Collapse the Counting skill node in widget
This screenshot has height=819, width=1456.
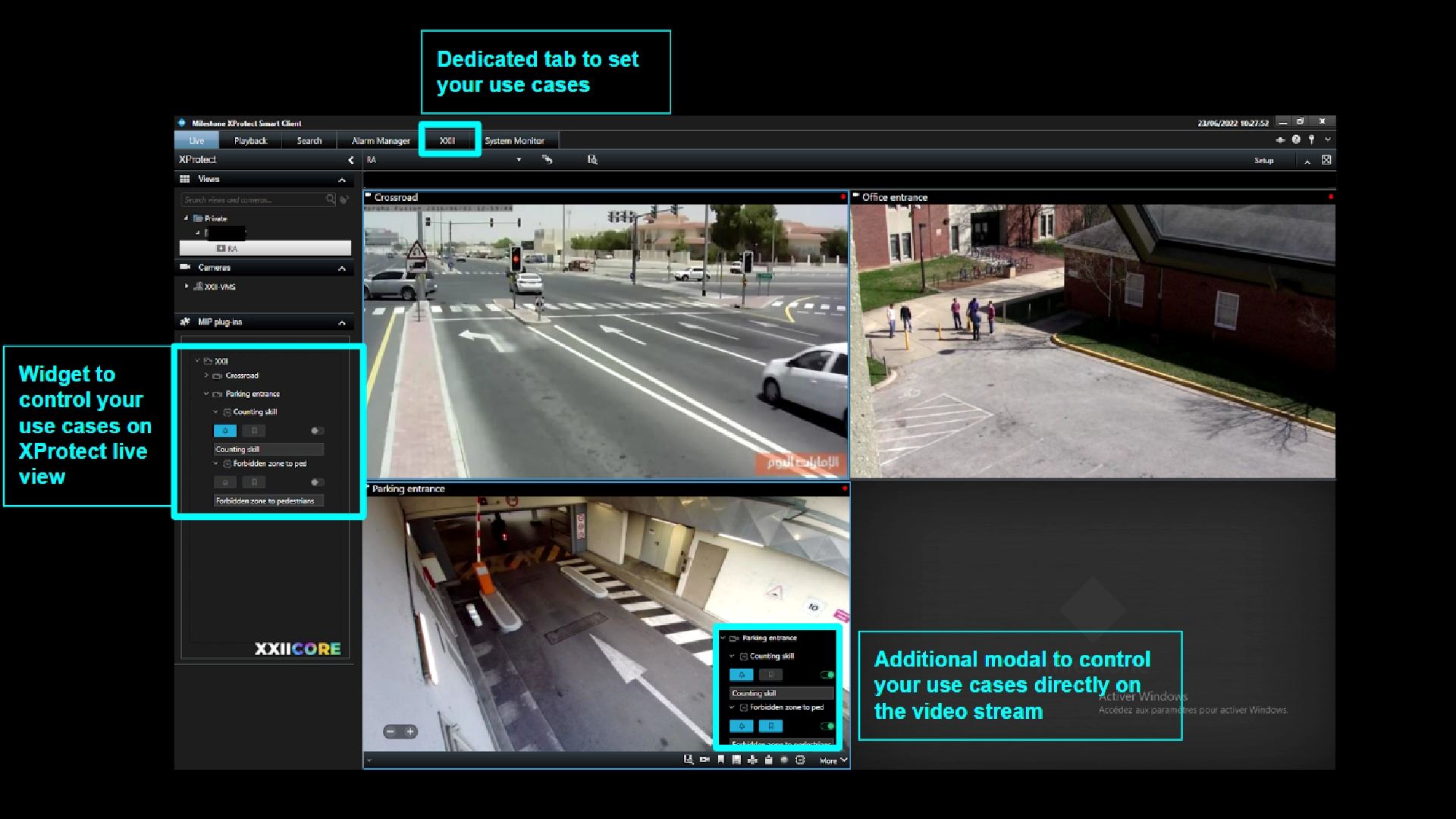215,412
